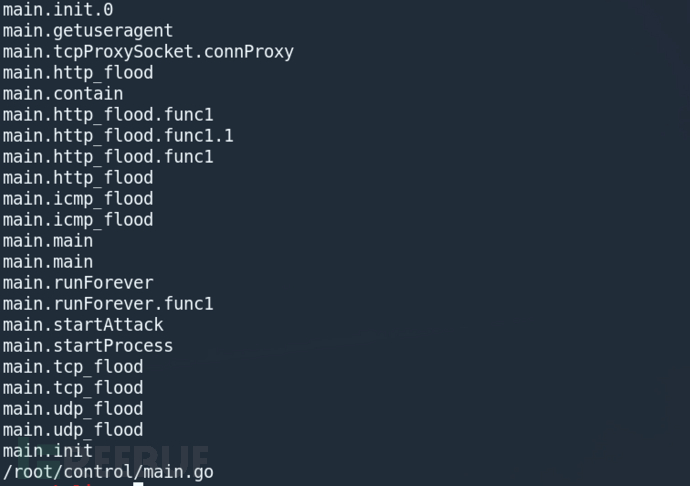Click the final main.init line
The height and width of the screenshot is (486, 690).
[x=47, y=450]
